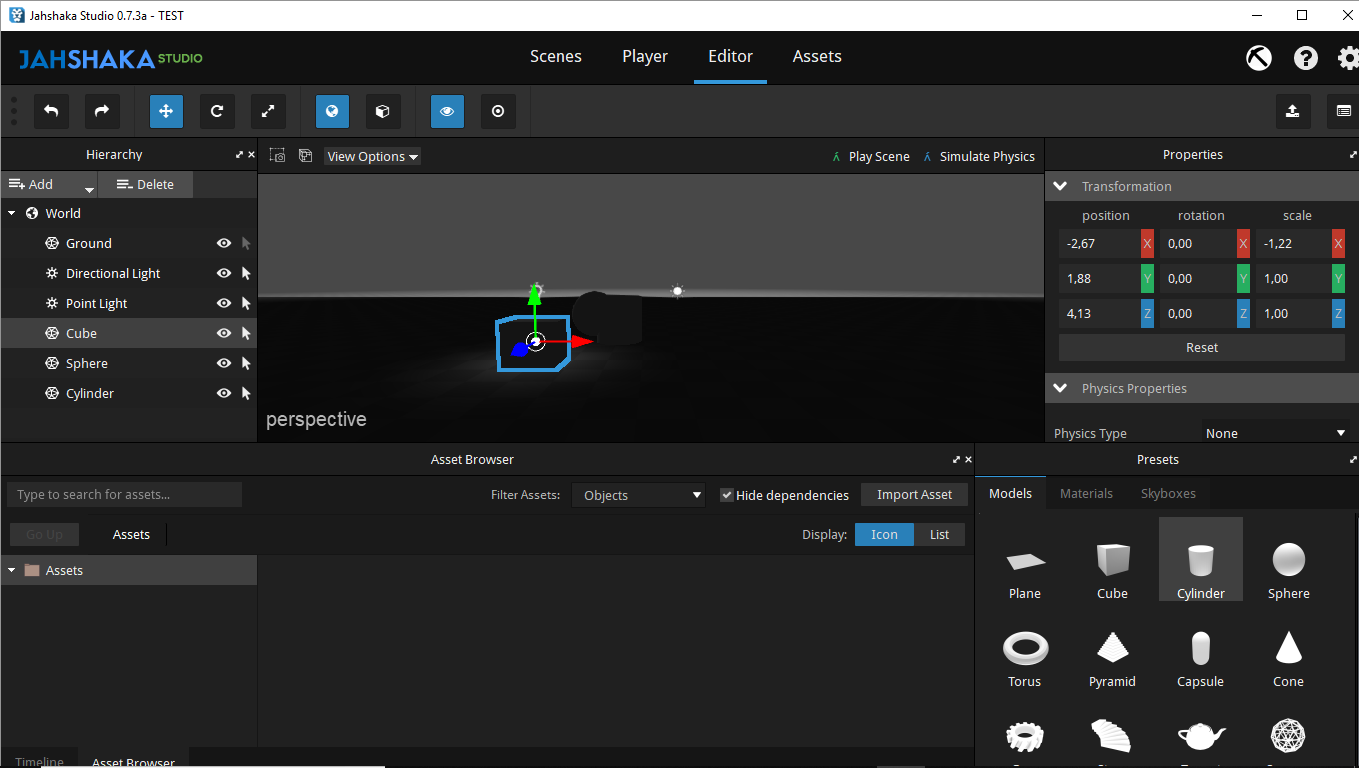Viewport: 1359px width, 768px height.
Task: Hide the Sphere object
Action: pos(224,363)
